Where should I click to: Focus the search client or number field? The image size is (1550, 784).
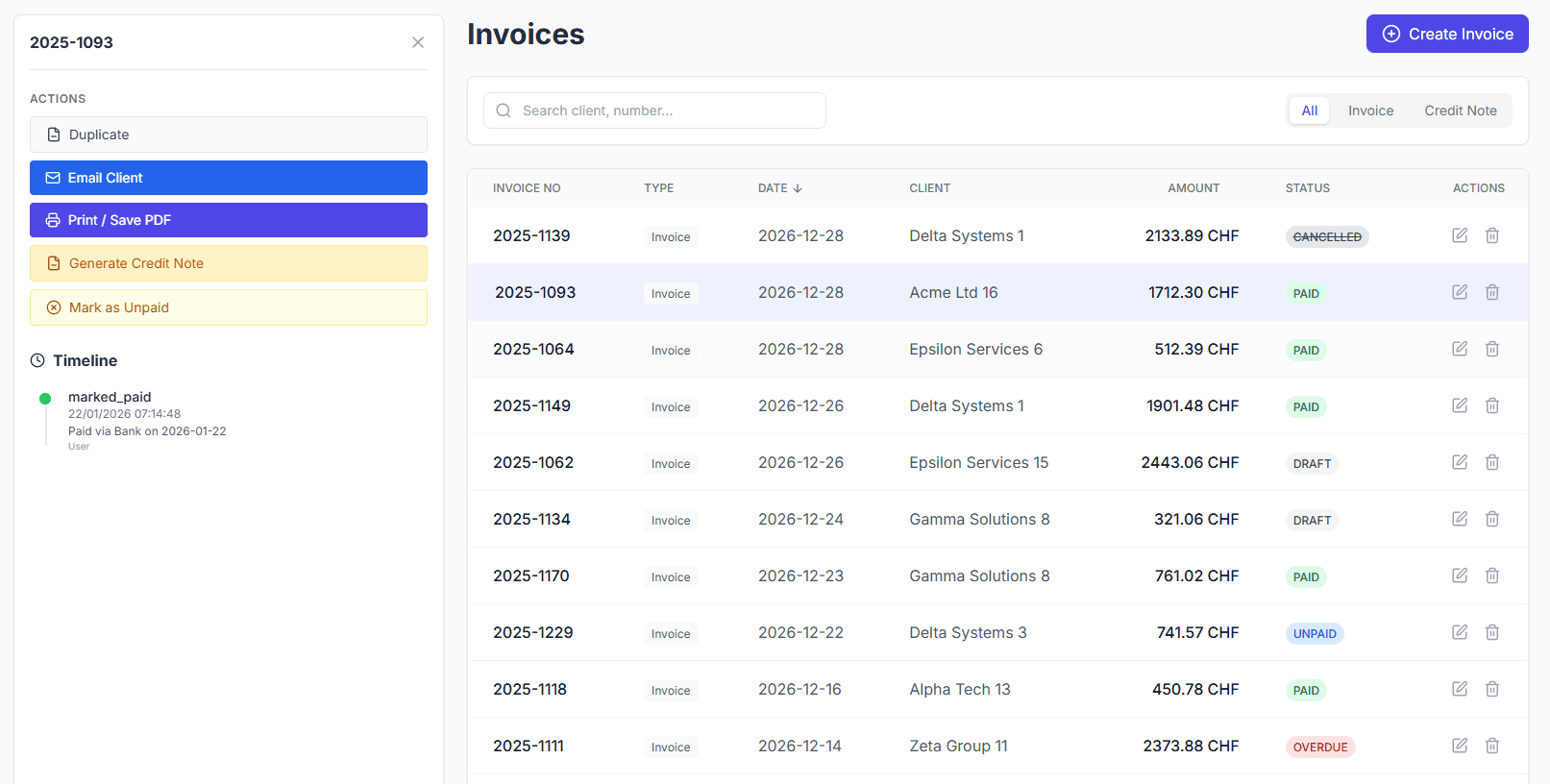pos(654,110)
